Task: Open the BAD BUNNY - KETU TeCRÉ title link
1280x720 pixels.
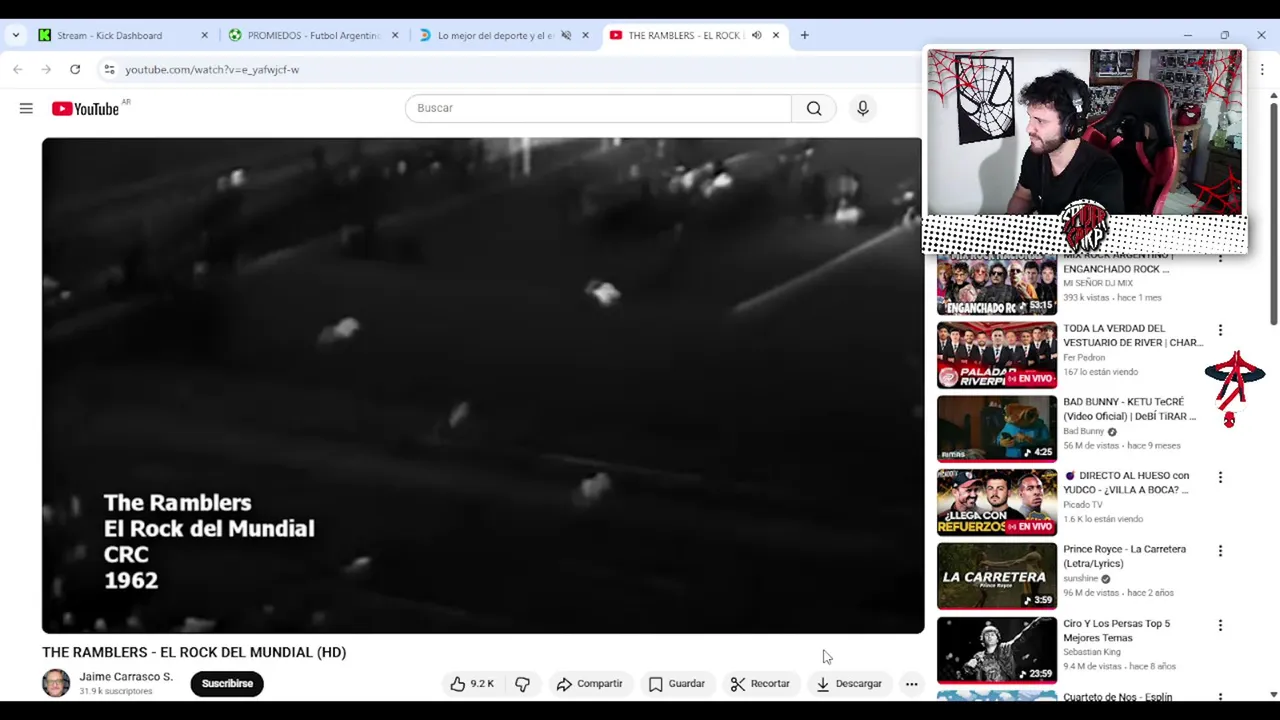Action: pos(1129,409)
